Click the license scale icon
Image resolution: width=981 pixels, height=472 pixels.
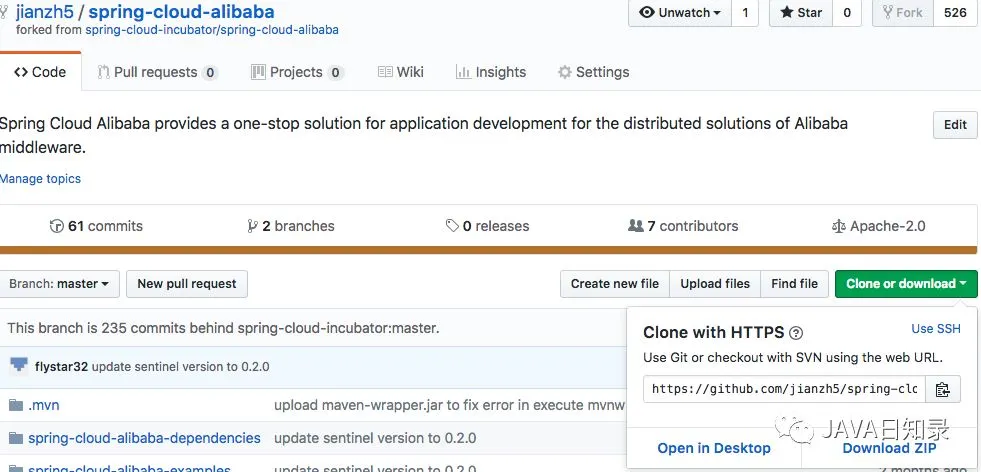point(838,226)
